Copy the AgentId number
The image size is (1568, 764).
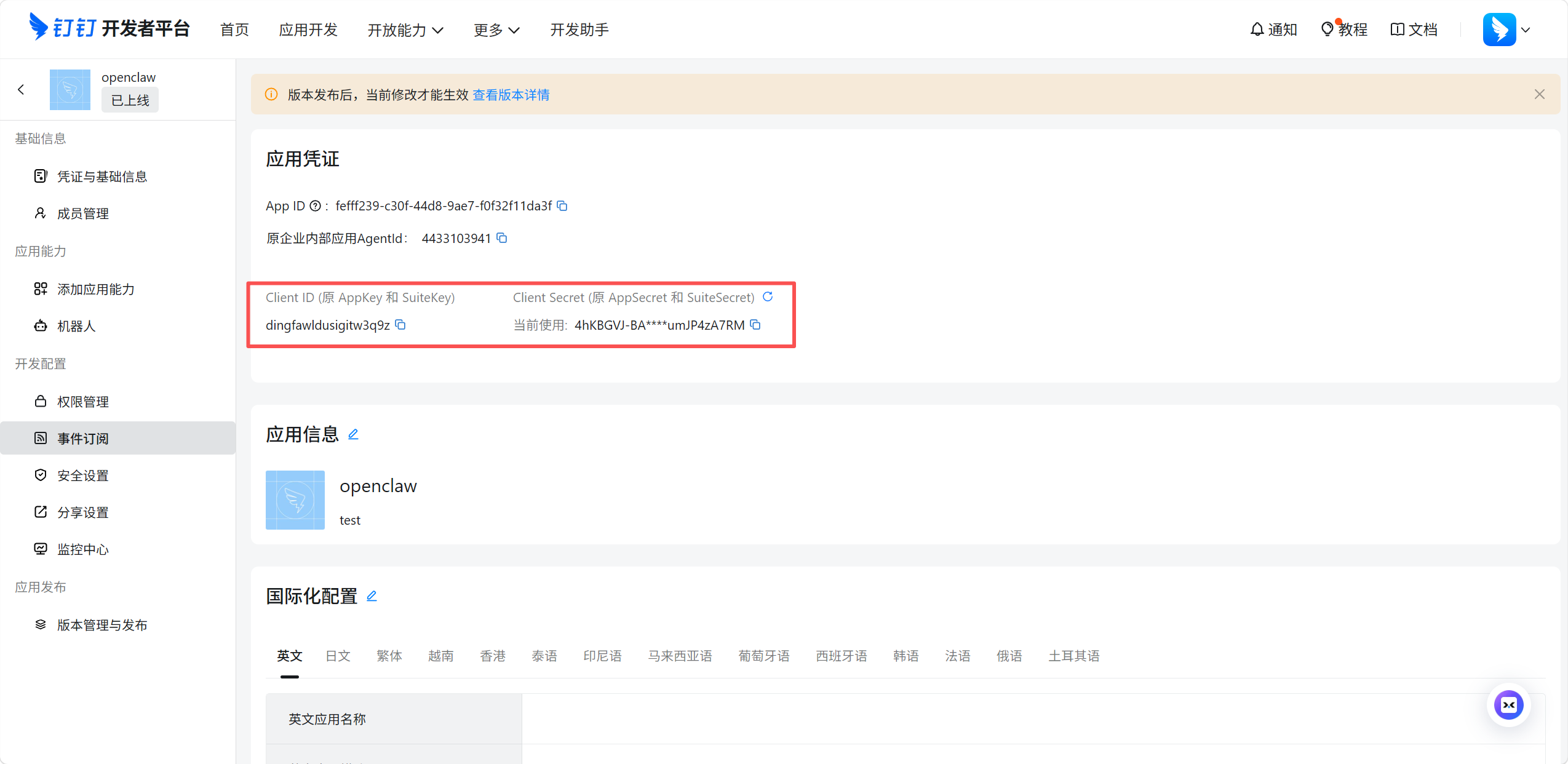coord(502,238)
